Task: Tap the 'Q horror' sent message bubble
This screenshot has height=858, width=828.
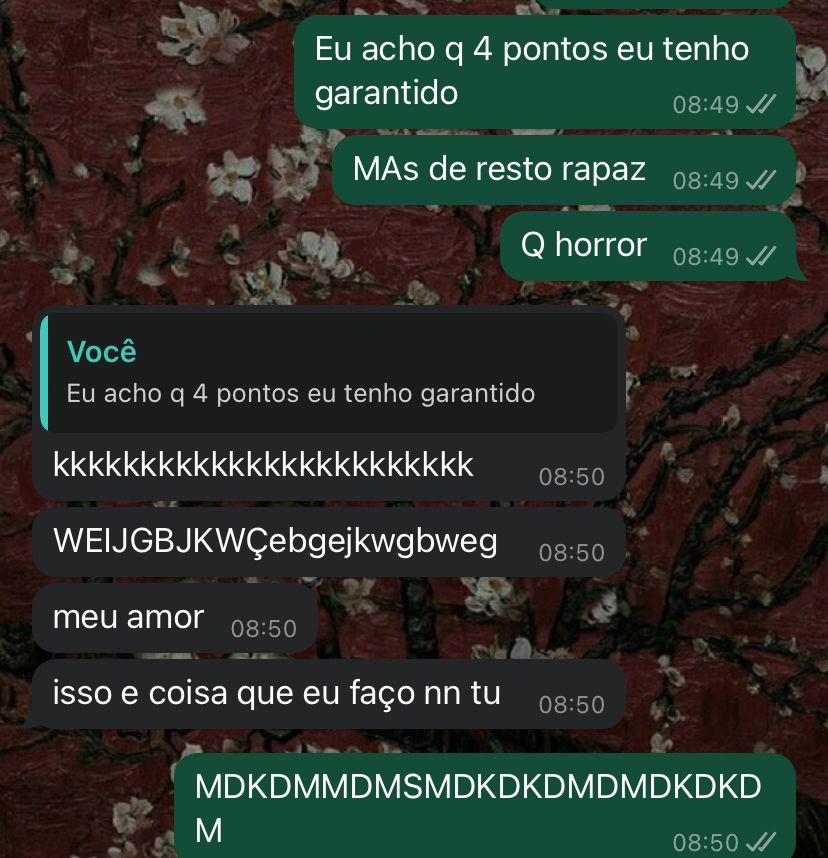Action: pos(648,246)
